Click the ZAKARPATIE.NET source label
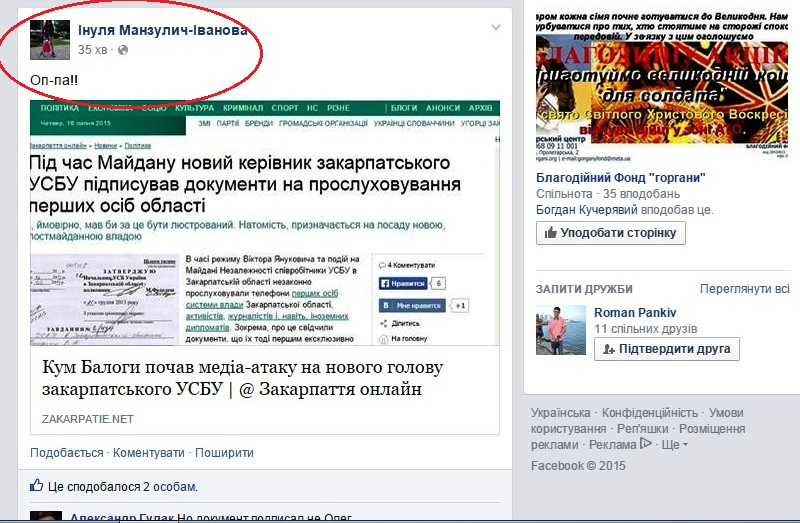Viewport: 800px width, 523px height. click(88, 419)
